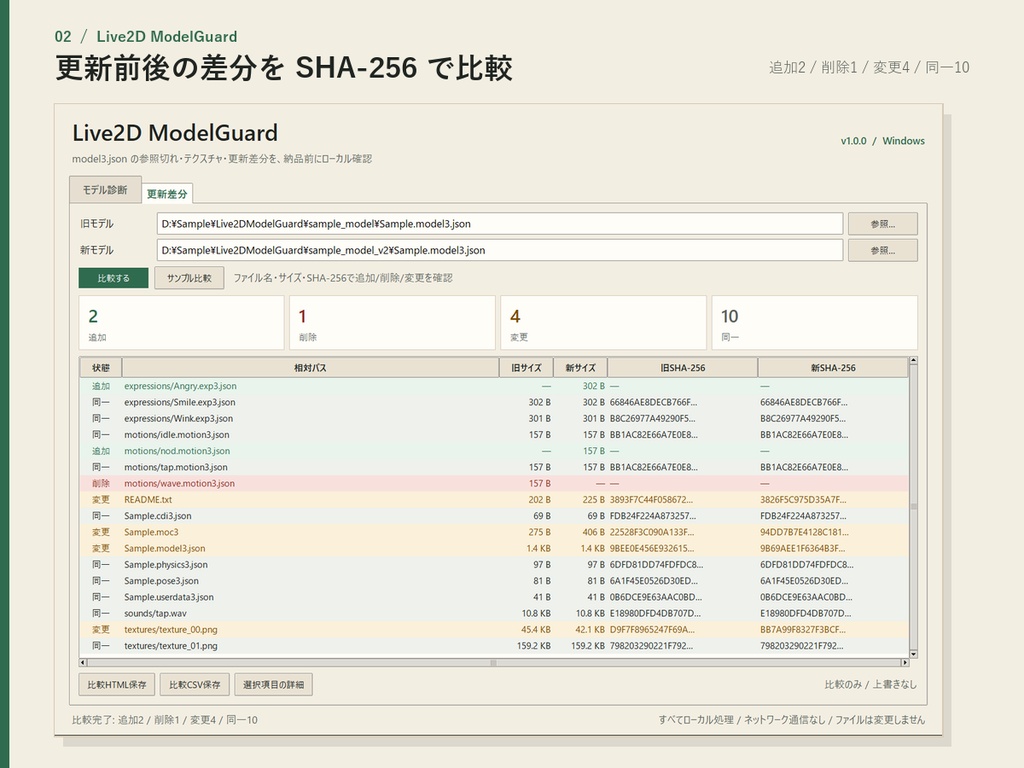This screenshot has height=768, width=1024.
Task: Select row Sample.pose3.json
Action: tap(494, 581)
